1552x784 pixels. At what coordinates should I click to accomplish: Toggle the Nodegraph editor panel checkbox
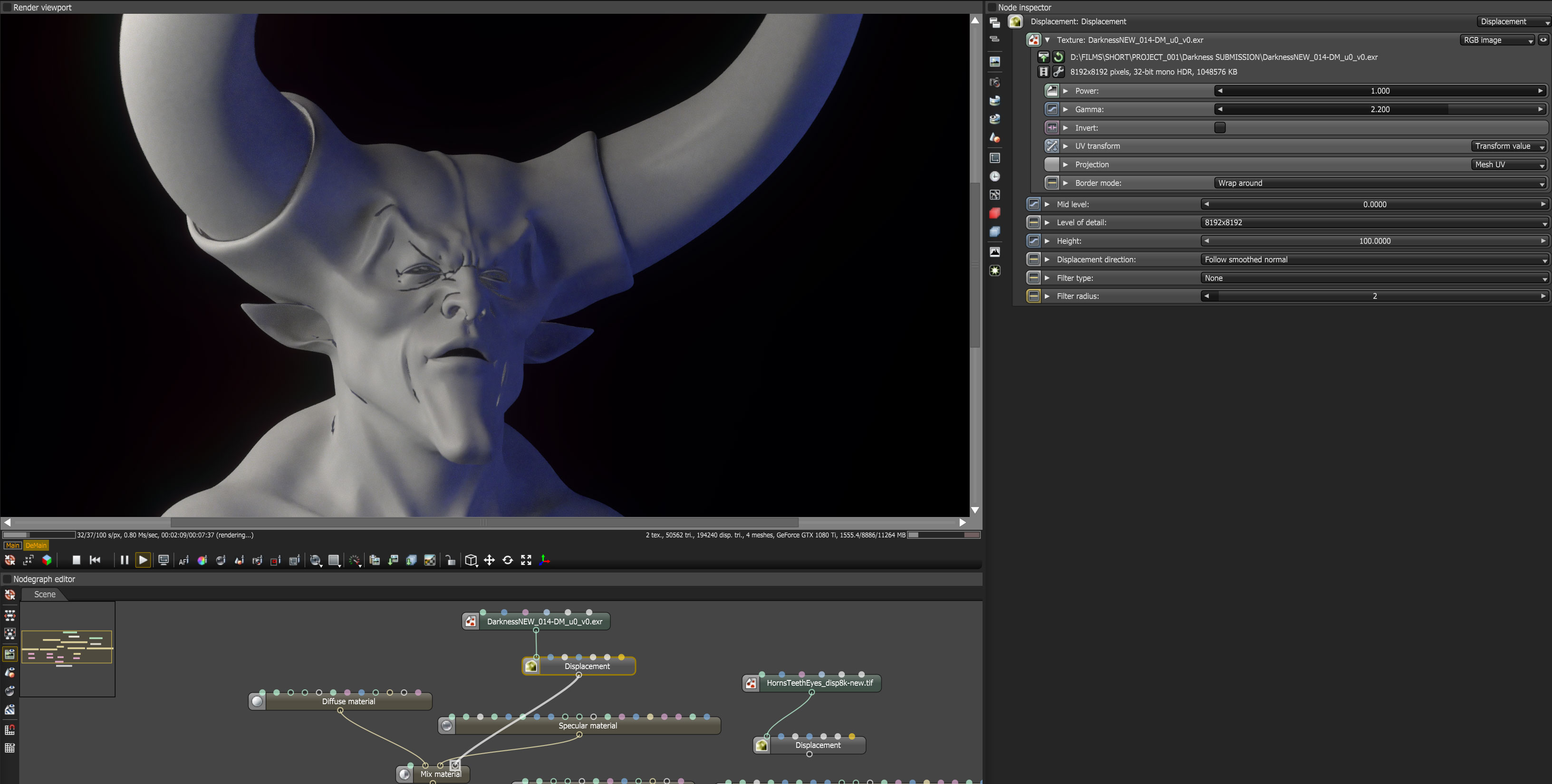(7, 579)
